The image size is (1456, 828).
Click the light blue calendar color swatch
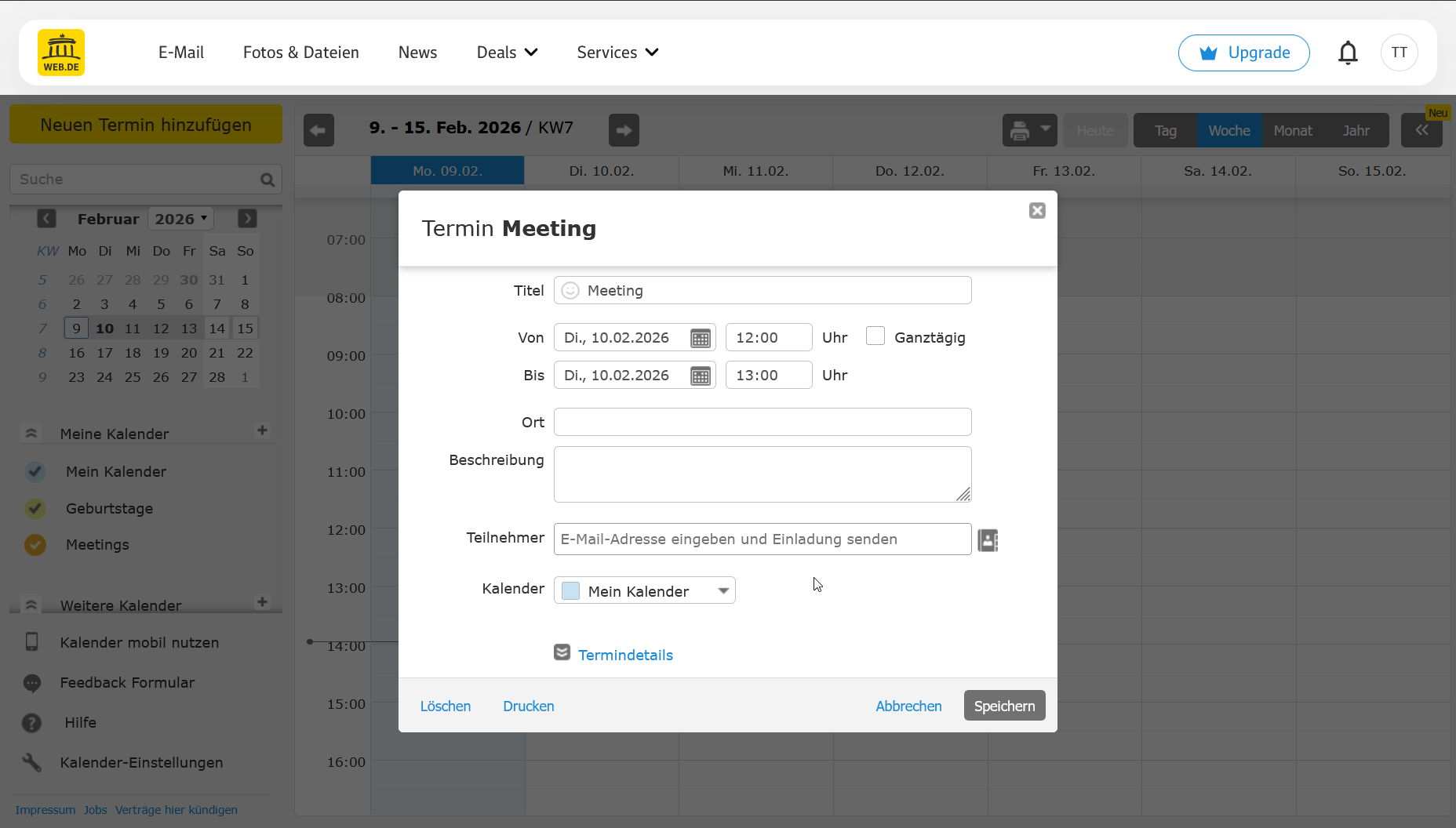571,591
